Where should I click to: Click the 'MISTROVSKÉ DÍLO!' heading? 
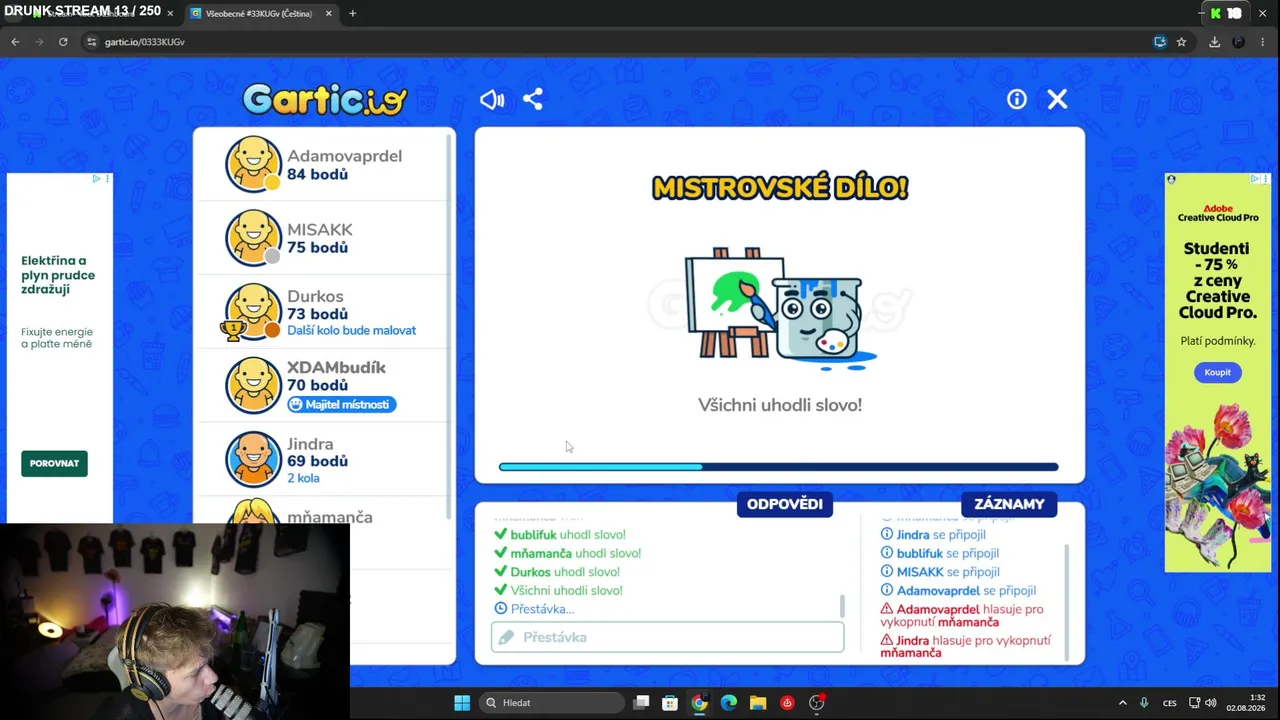(780, 187)
